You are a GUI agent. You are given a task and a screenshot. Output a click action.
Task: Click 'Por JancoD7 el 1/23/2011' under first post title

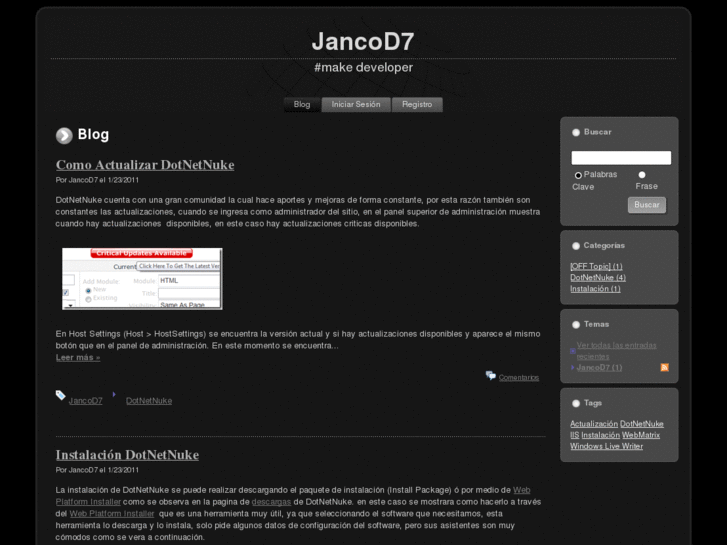[x=97, y=180]
